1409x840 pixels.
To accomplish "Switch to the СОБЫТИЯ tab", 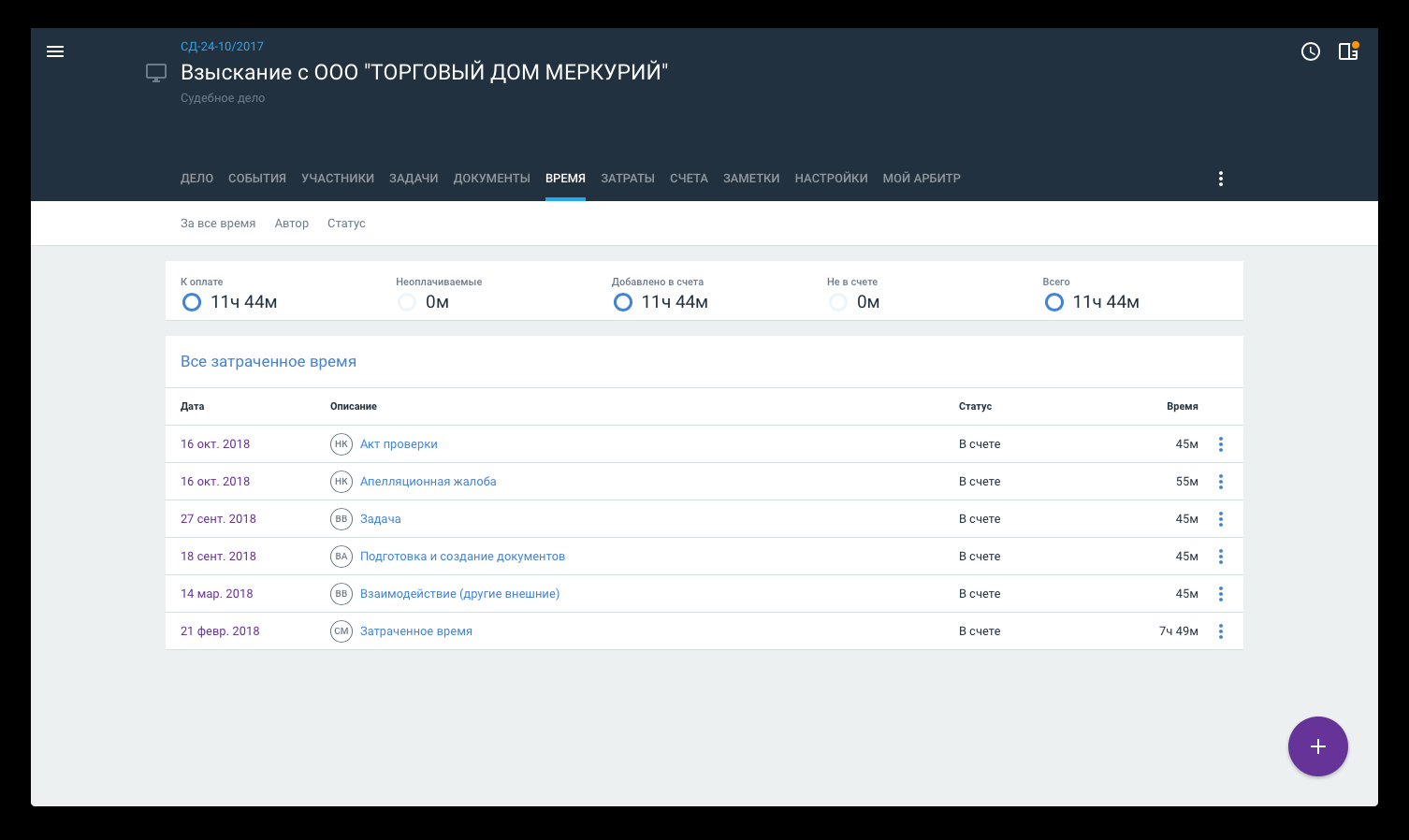I will tap(257, 179).
